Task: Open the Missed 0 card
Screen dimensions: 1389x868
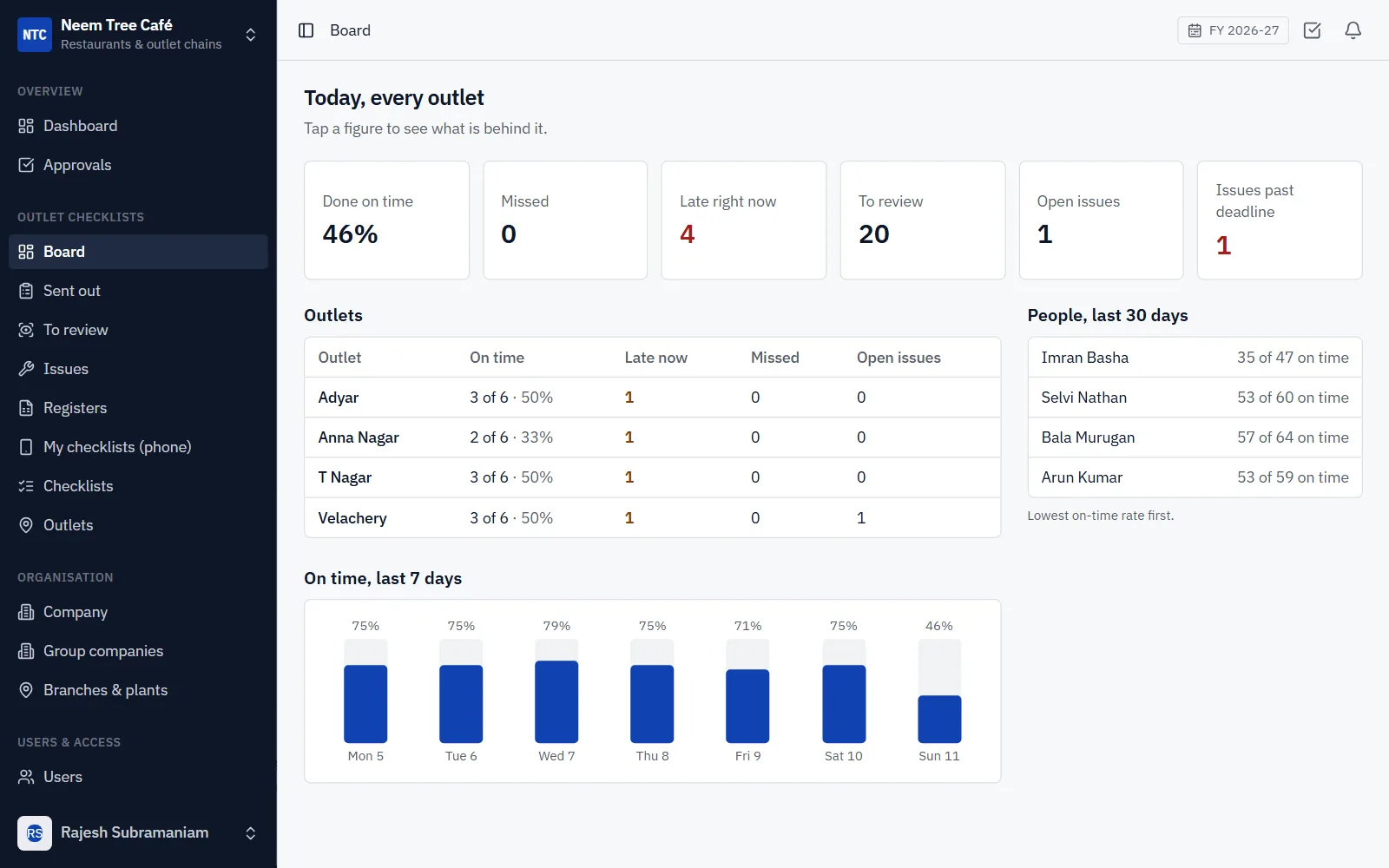Action: coord(565,220)
